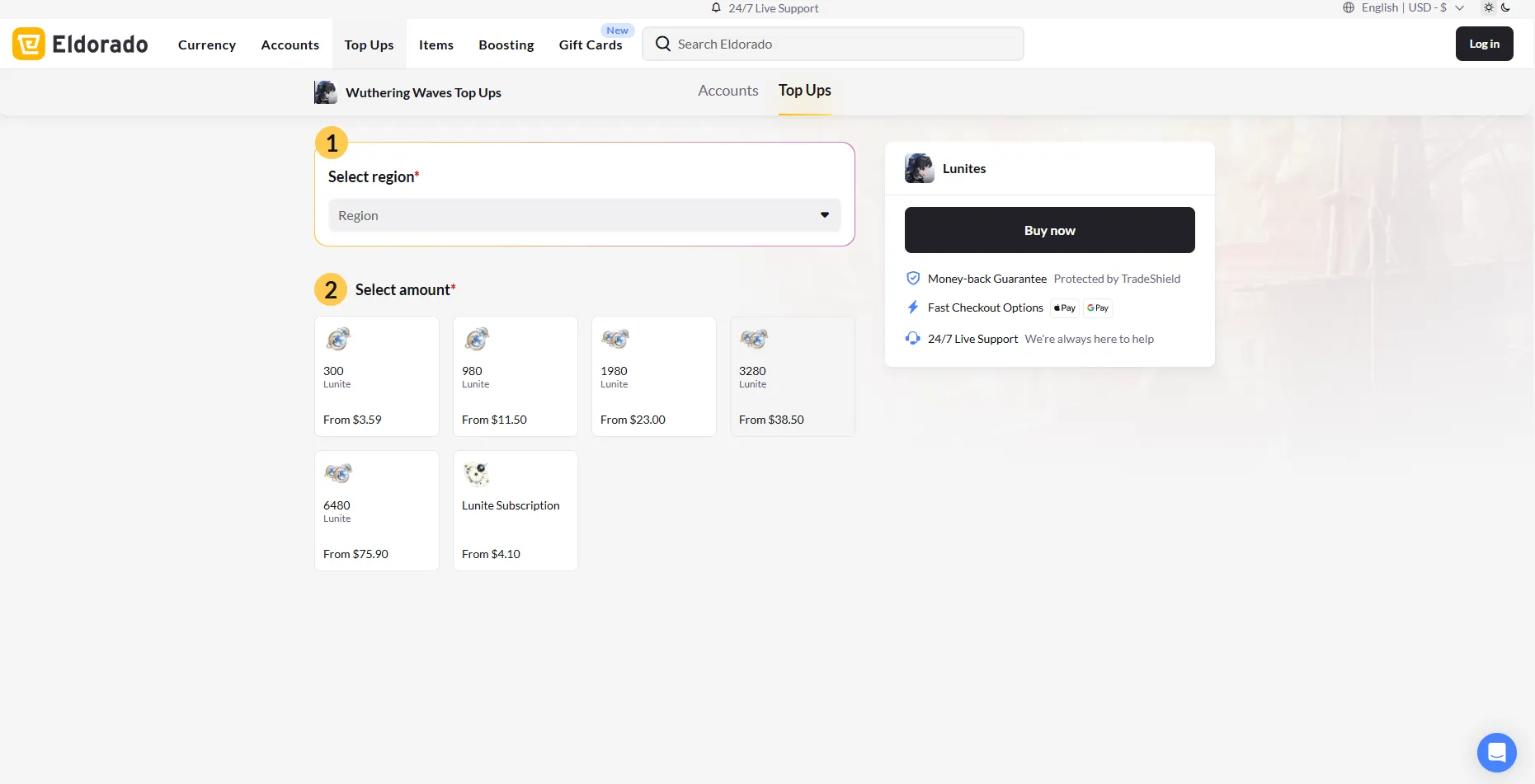
Task: Click the search magnifier icon
Action: click(x=663, y=44)
